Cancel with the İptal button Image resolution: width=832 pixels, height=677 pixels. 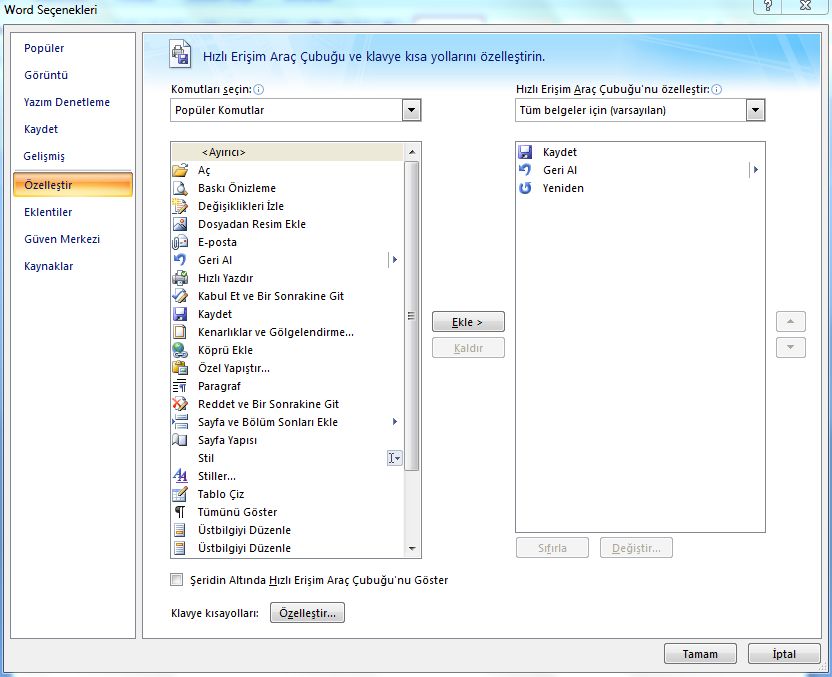click(784, 654)
